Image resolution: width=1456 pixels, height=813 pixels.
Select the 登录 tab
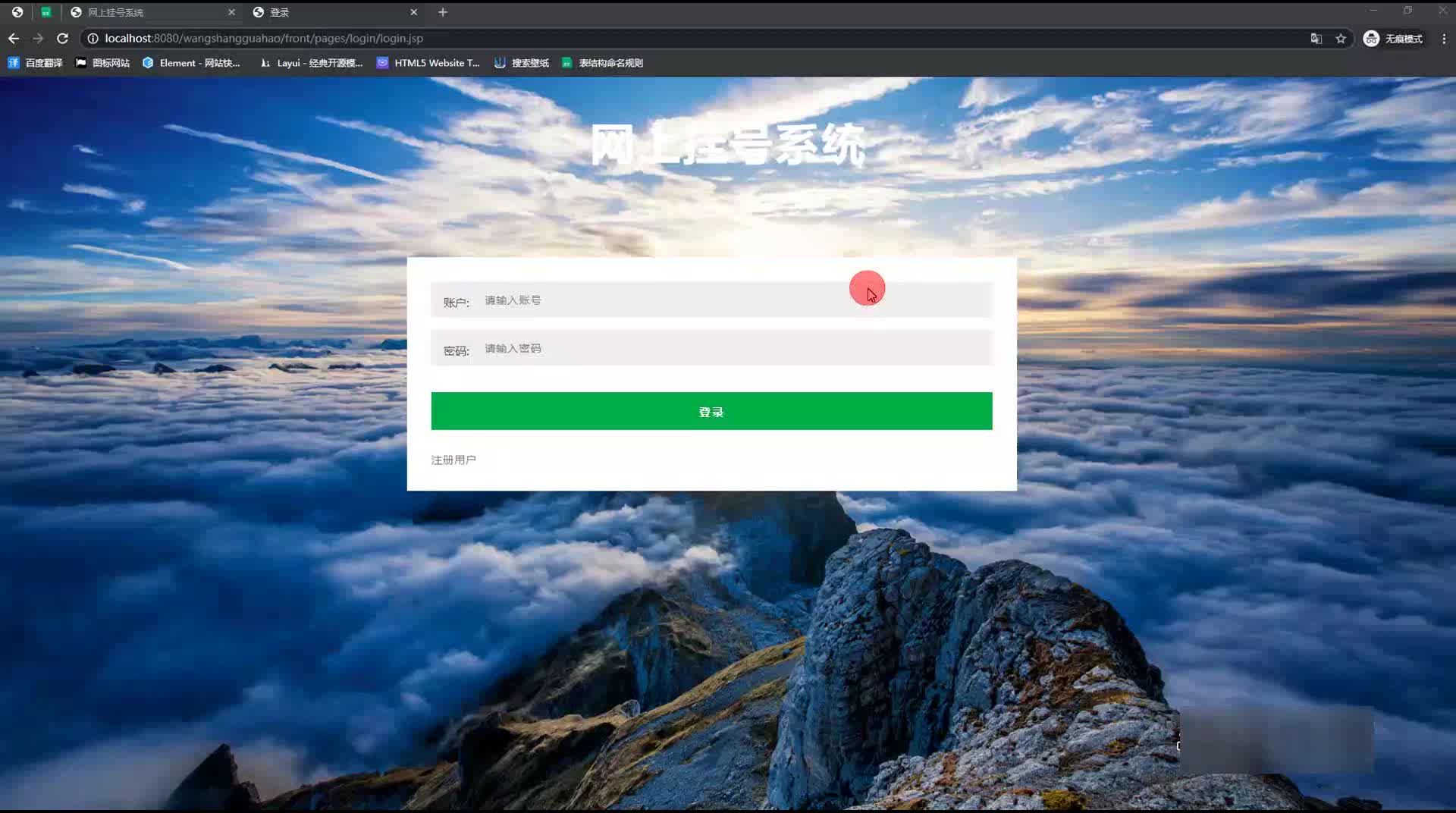pos(334,12)
